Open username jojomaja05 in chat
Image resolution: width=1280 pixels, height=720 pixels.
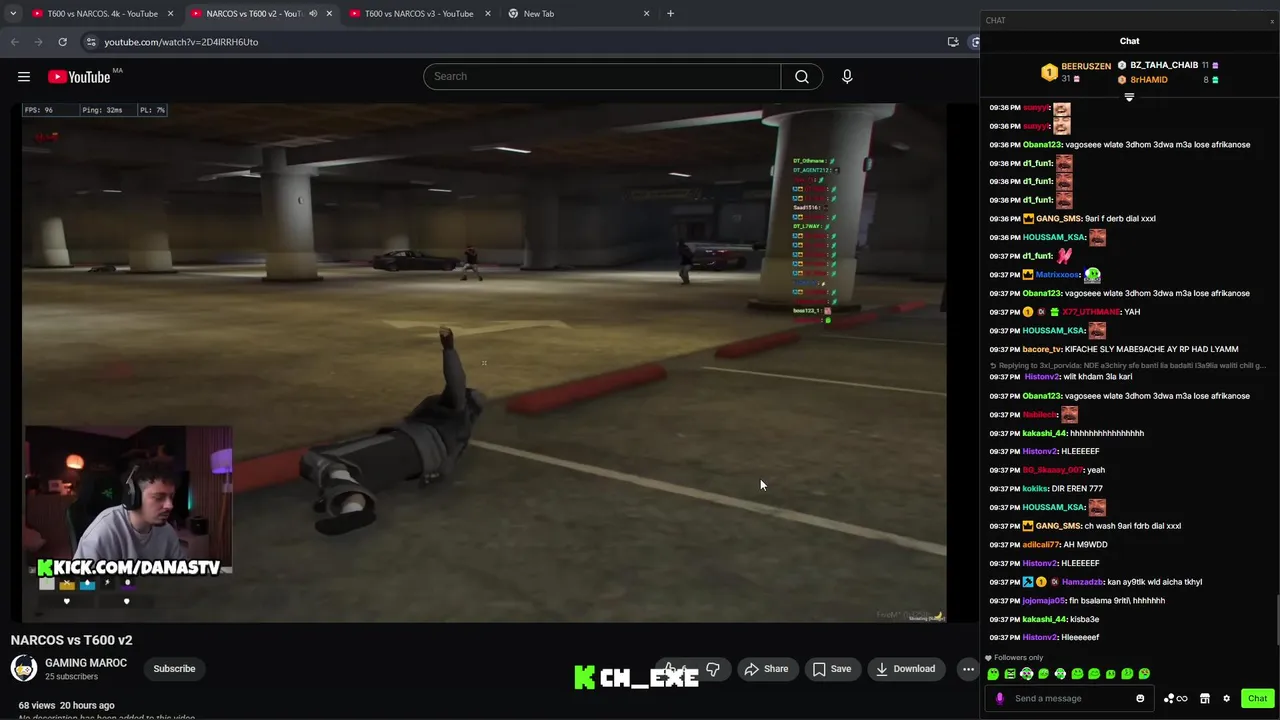tap(1044, 601)
